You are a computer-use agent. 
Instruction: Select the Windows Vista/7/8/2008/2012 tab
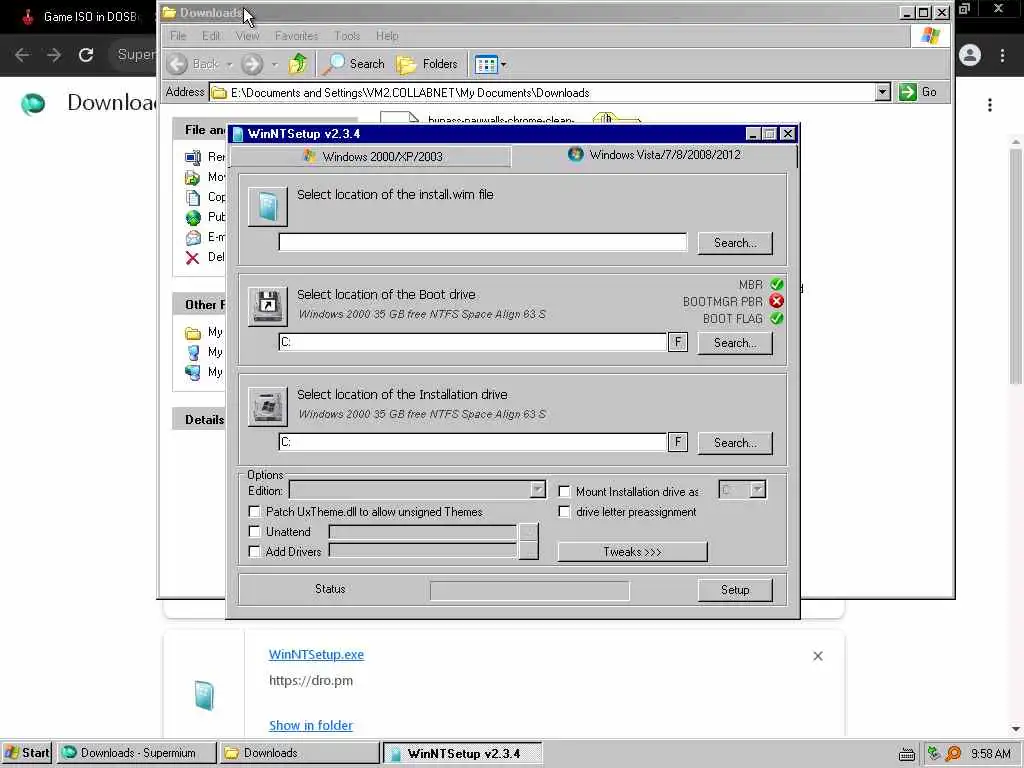click(x=654, y=155)
